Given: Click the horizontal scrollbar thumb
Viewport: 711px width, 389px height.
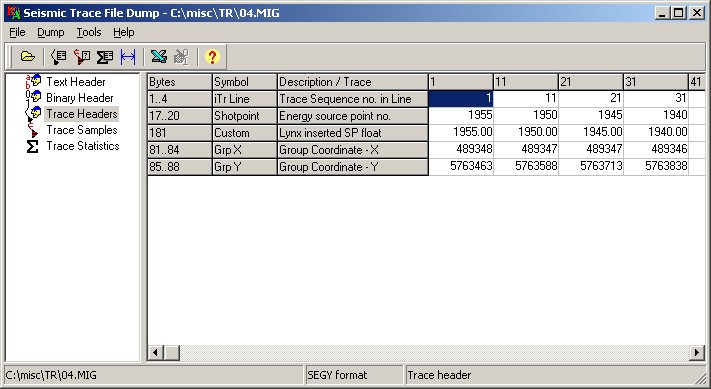Looking at the screenshot, I should [x=172, y=352].
